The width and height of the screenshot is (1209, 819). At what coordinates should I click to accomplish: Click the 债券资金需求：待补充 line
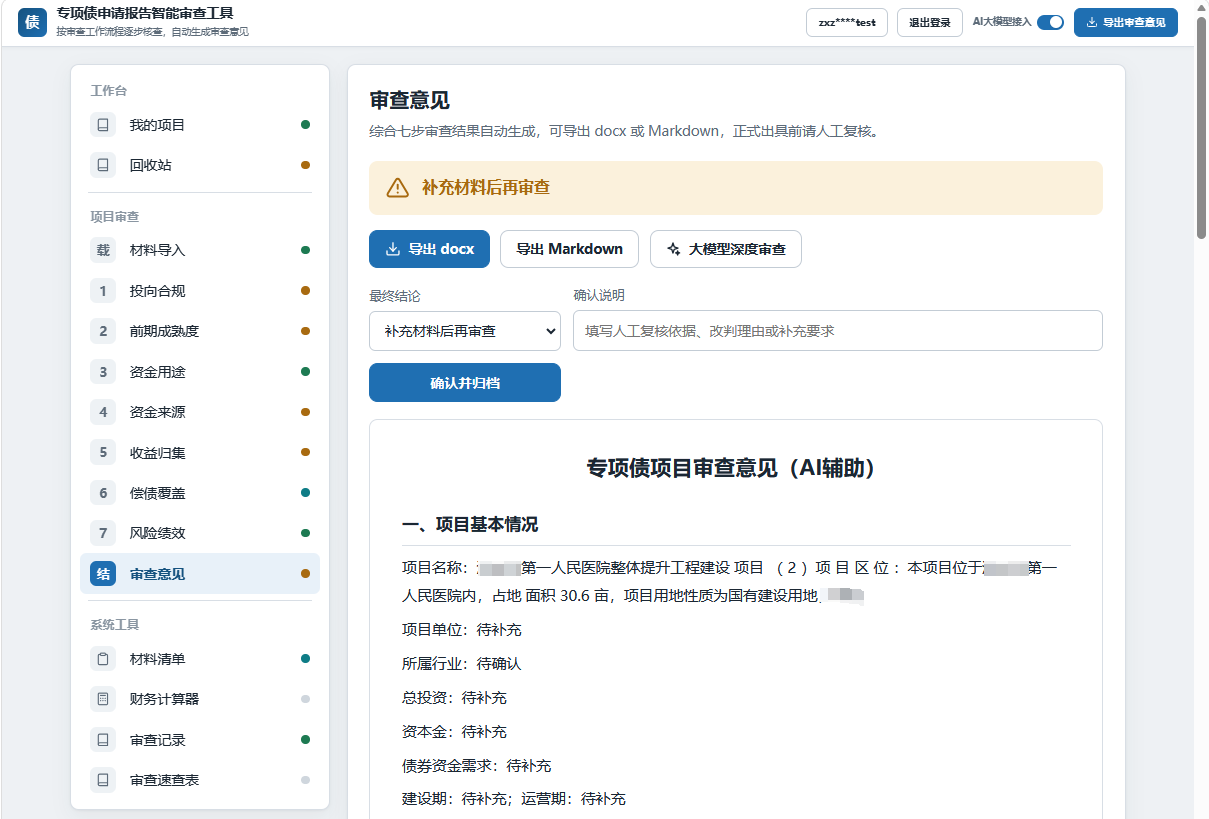[x=477, y=766]
